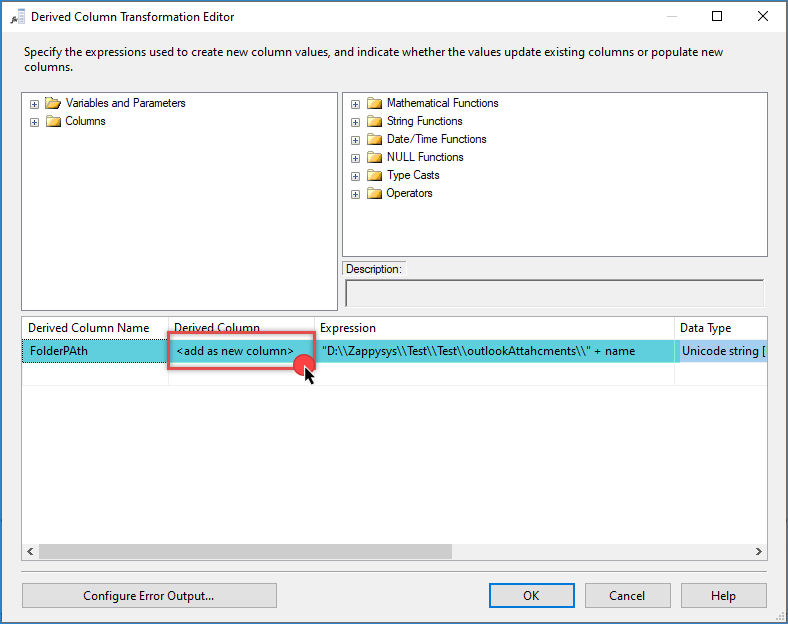This screenshot has height=624, width=788.
Task: Open Configure Error Output dialog
Action: point(149,595)
